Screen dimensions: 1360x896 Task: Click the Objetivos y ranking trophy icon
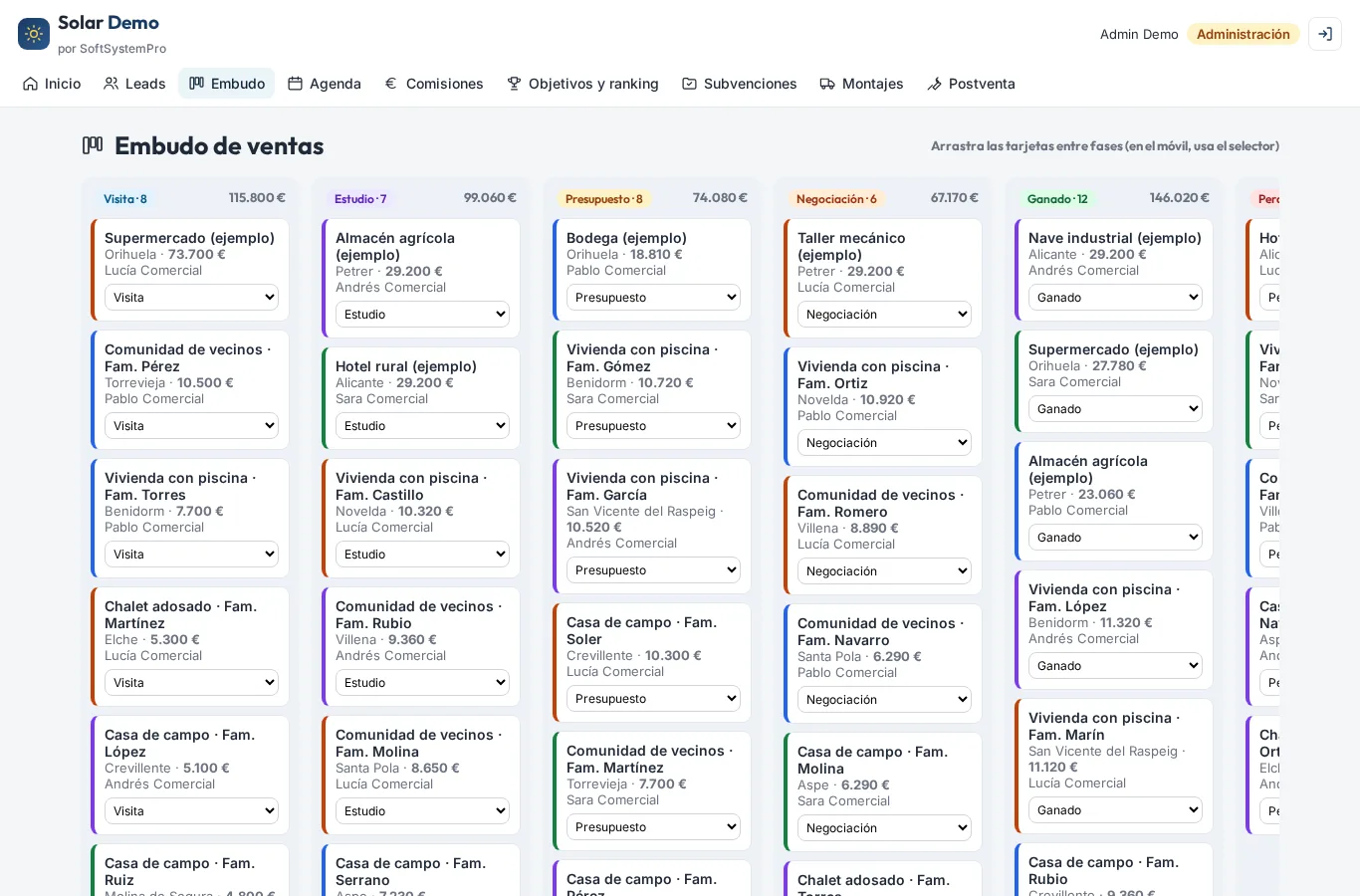point(515,84)
